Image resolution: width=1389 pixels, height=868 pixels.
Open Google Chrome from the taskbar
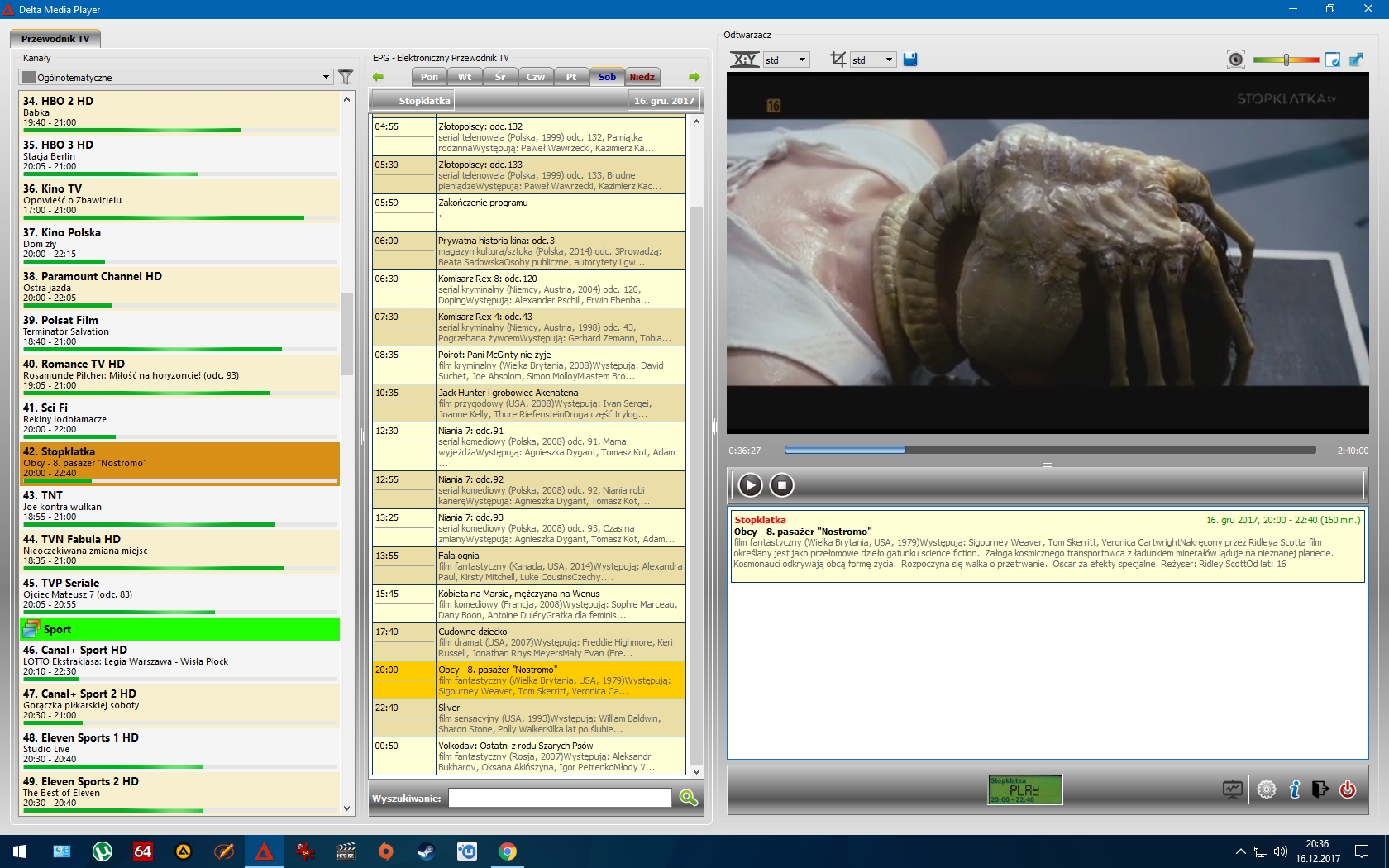(508, 851)
